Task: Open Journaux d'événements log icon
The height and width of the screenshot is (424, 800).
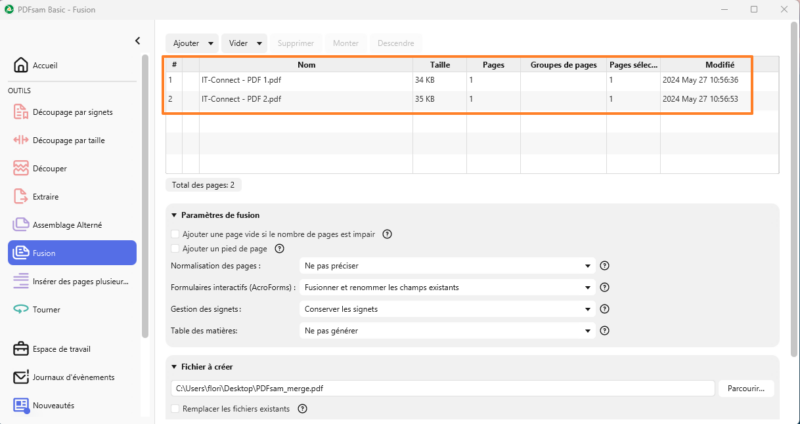Action: (x=21, y=377)
